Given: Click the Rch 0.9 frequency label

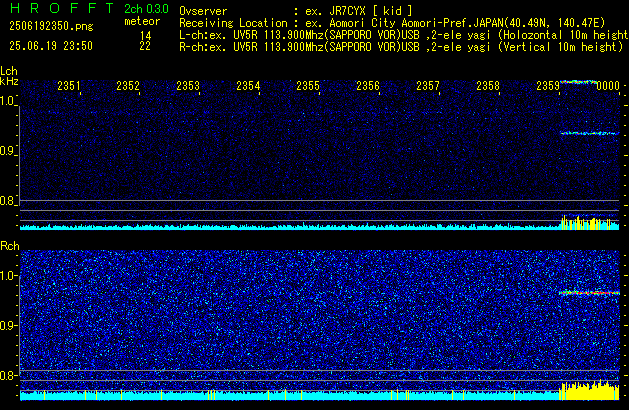Looking at the screenshot, I should pyautogui.click(x=7, y=325).
